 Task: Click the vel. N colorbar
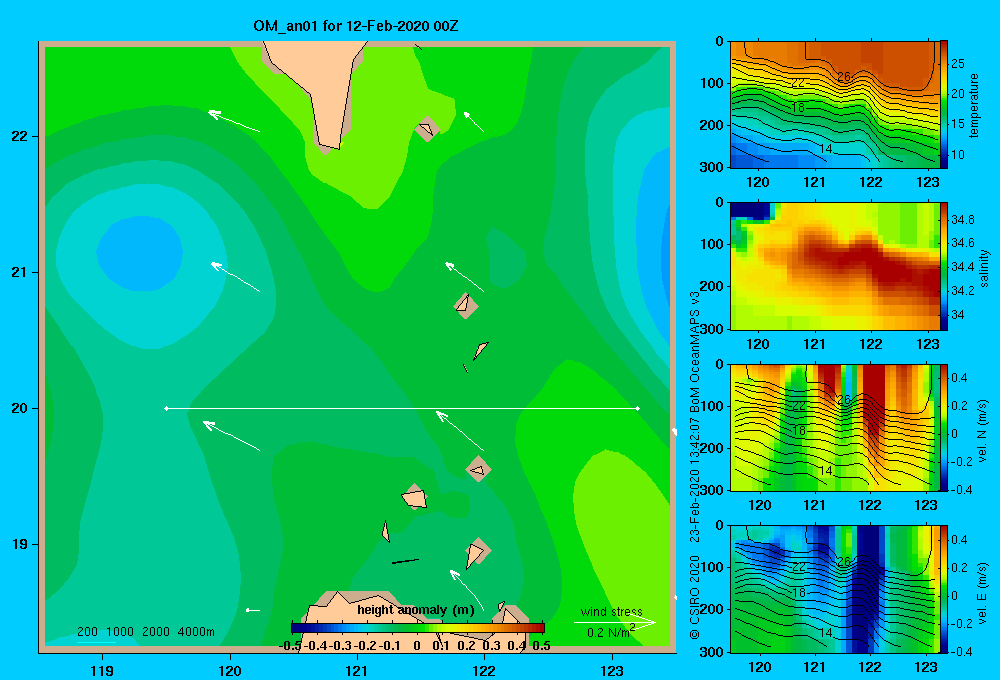click(944, 427)
